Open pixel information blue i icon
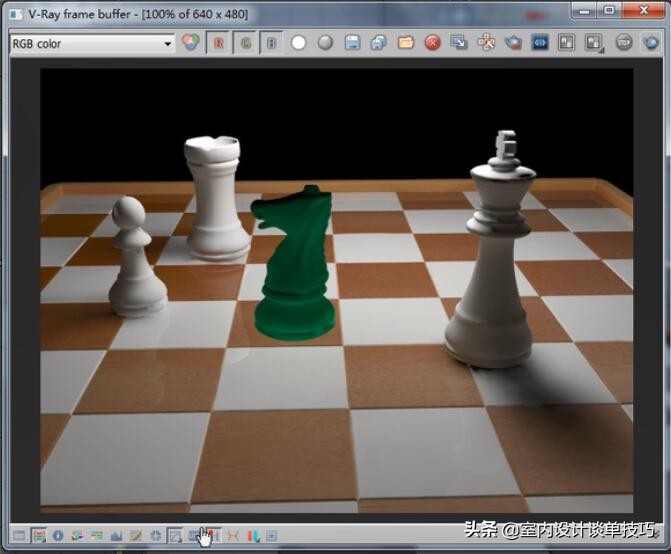The height and width of the screenshot is (554, 671). 58,535
